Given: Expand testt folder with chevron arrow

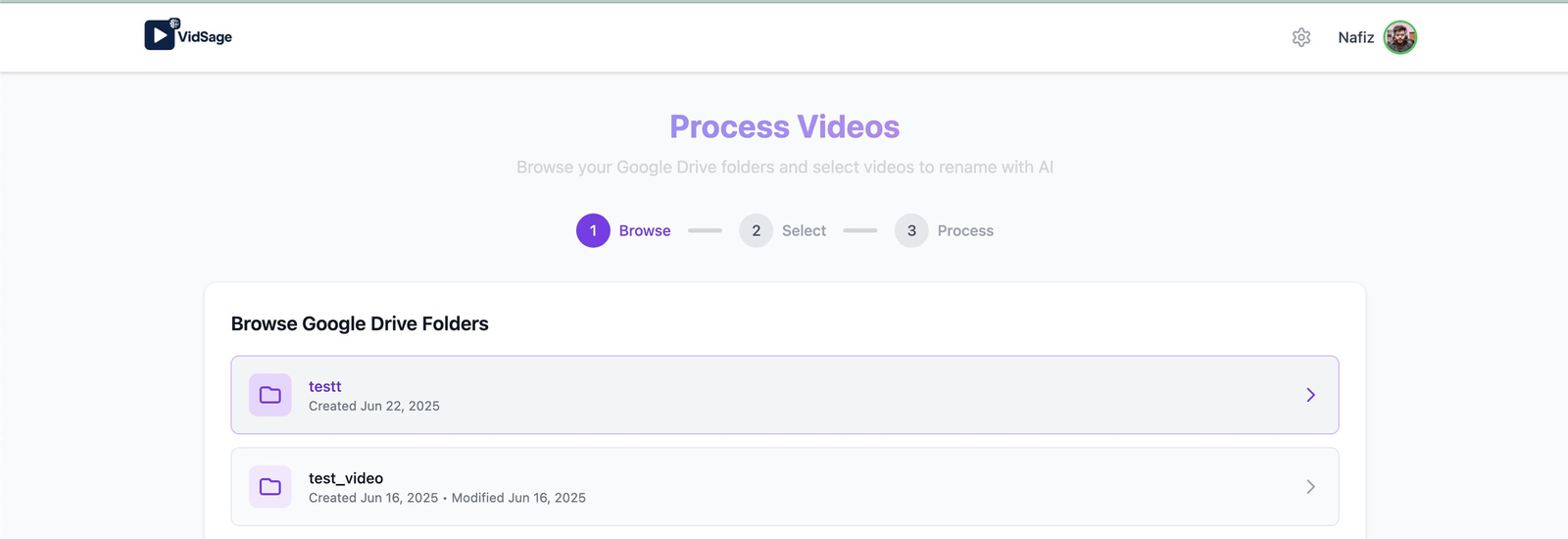Looking at the screenshot, I should coord(1310,395).
